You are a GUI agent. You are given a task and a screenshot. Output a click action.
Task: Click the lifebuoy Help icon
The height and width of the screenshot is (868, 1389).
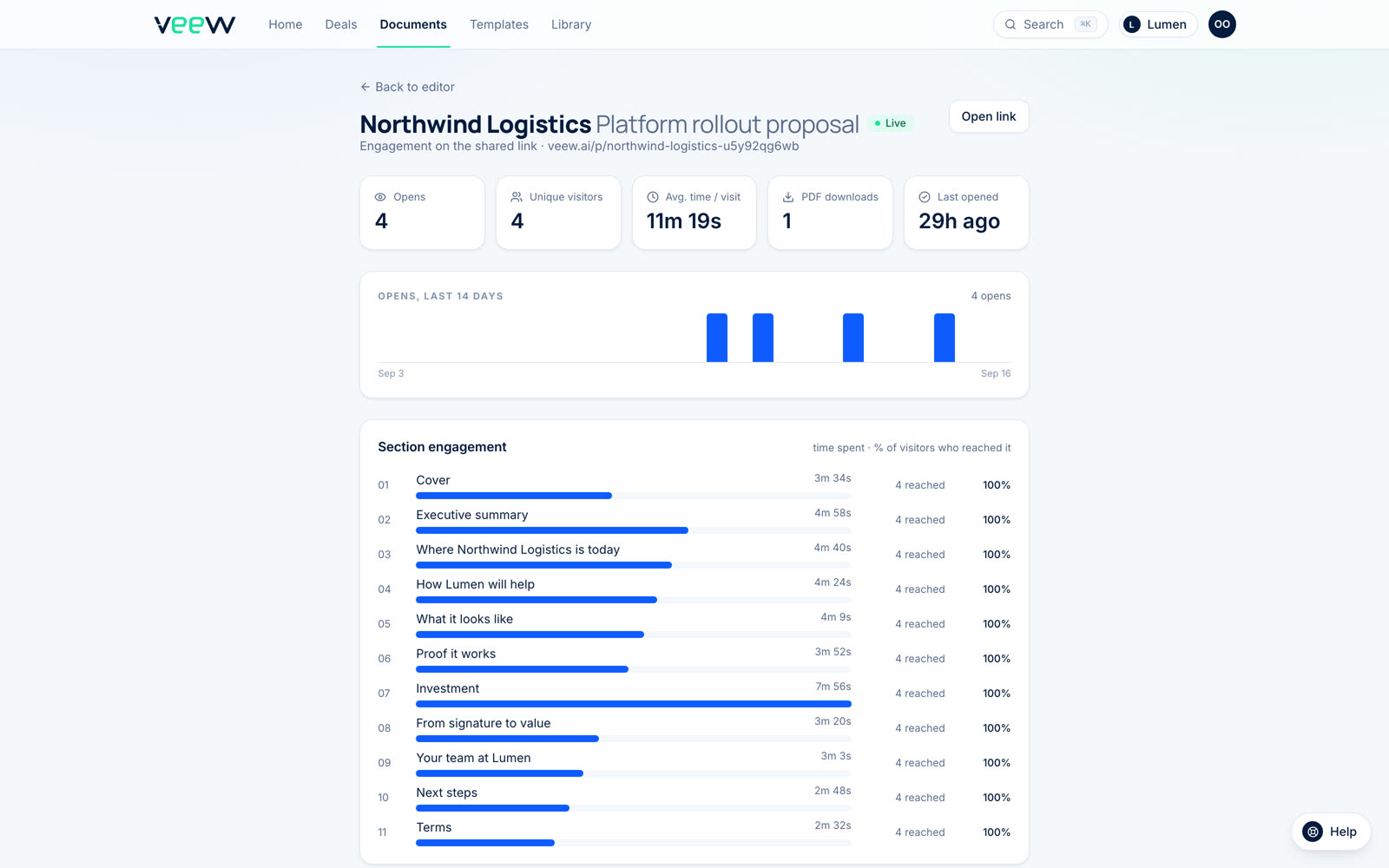(x=1313, y=832)
